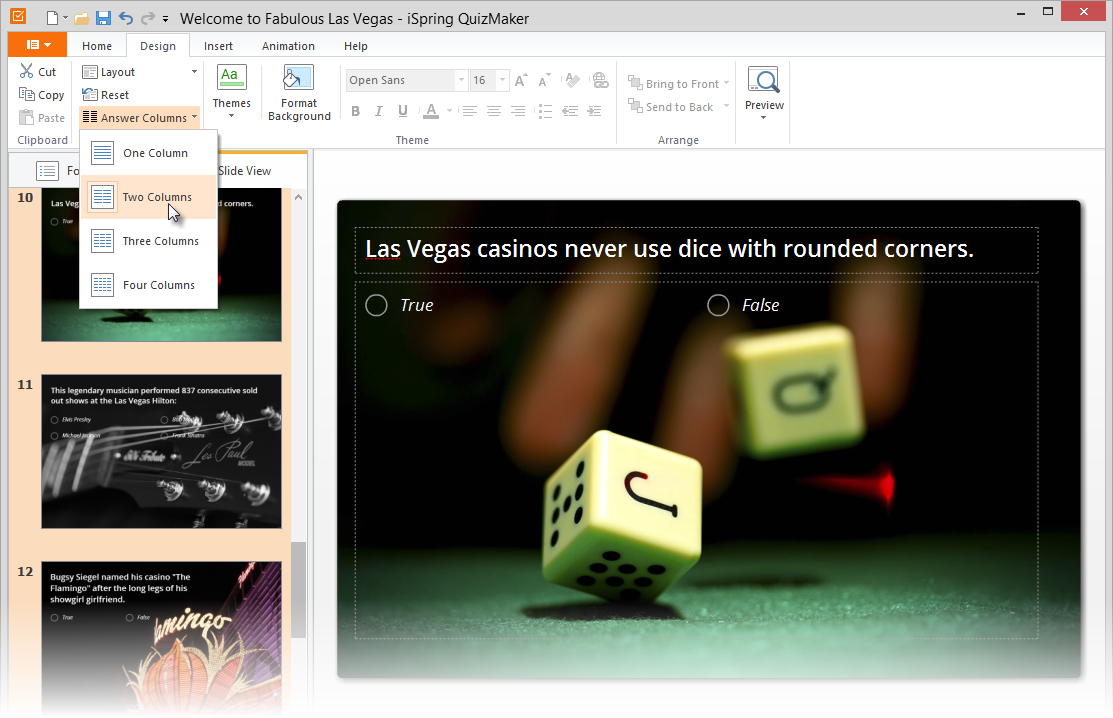Switch to the Animation tab
The height and width of the screenshot is (718, 1113).
click(288, 46)
